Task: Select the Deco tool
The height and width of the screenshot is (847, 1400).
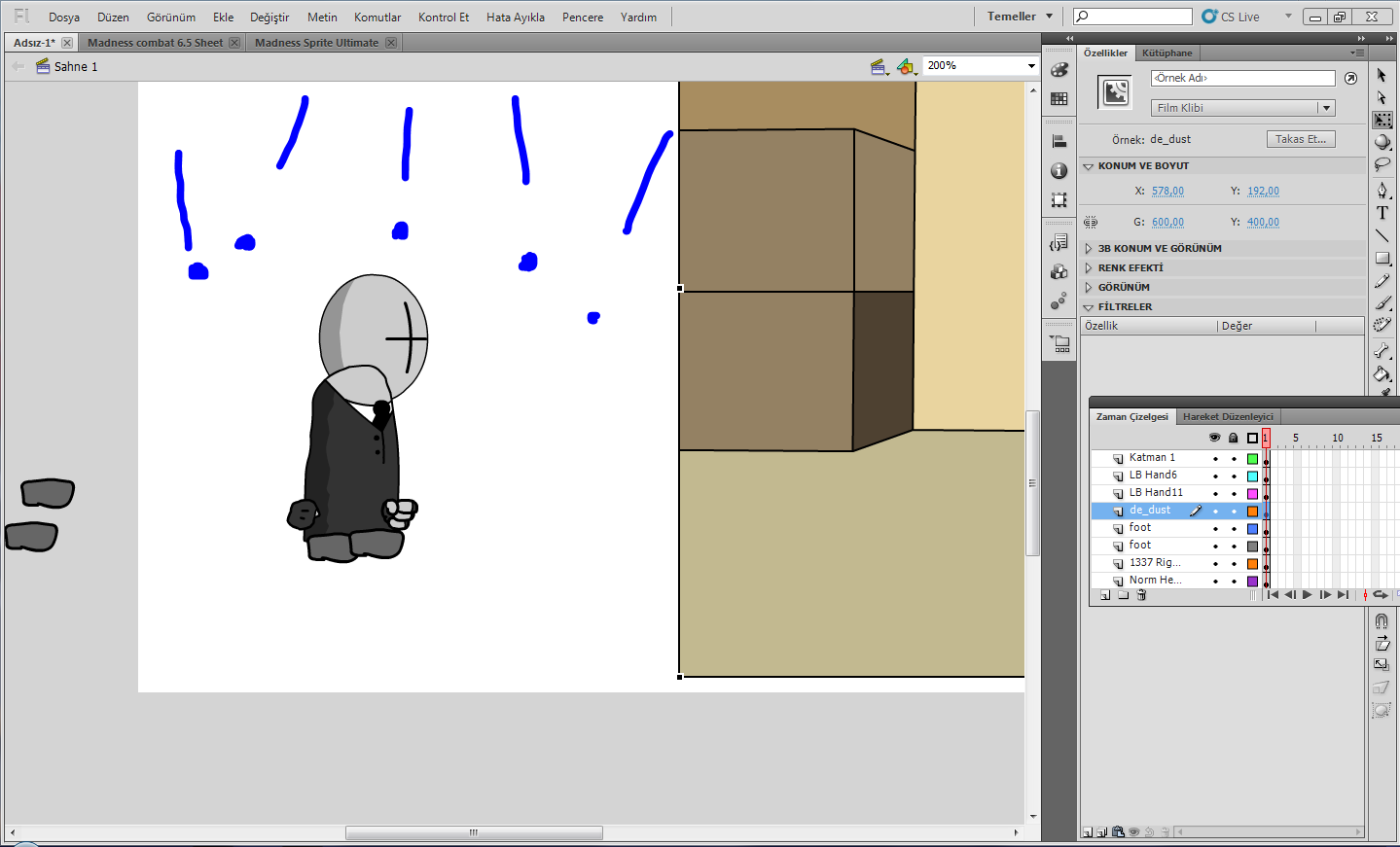Action: point(1382,325)
